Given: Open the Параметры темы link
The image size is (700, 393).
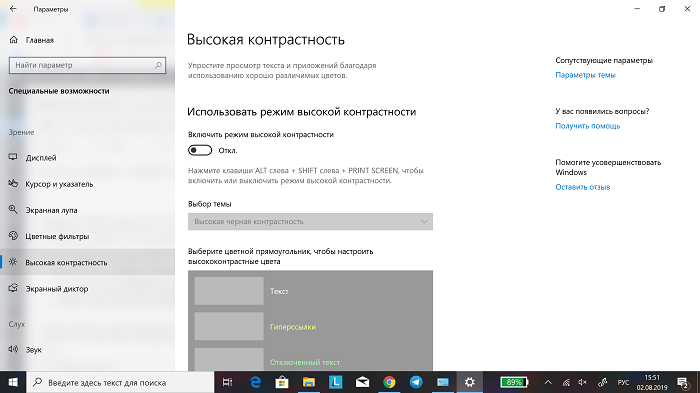Looking at the screenshot, I should (585, 75).
